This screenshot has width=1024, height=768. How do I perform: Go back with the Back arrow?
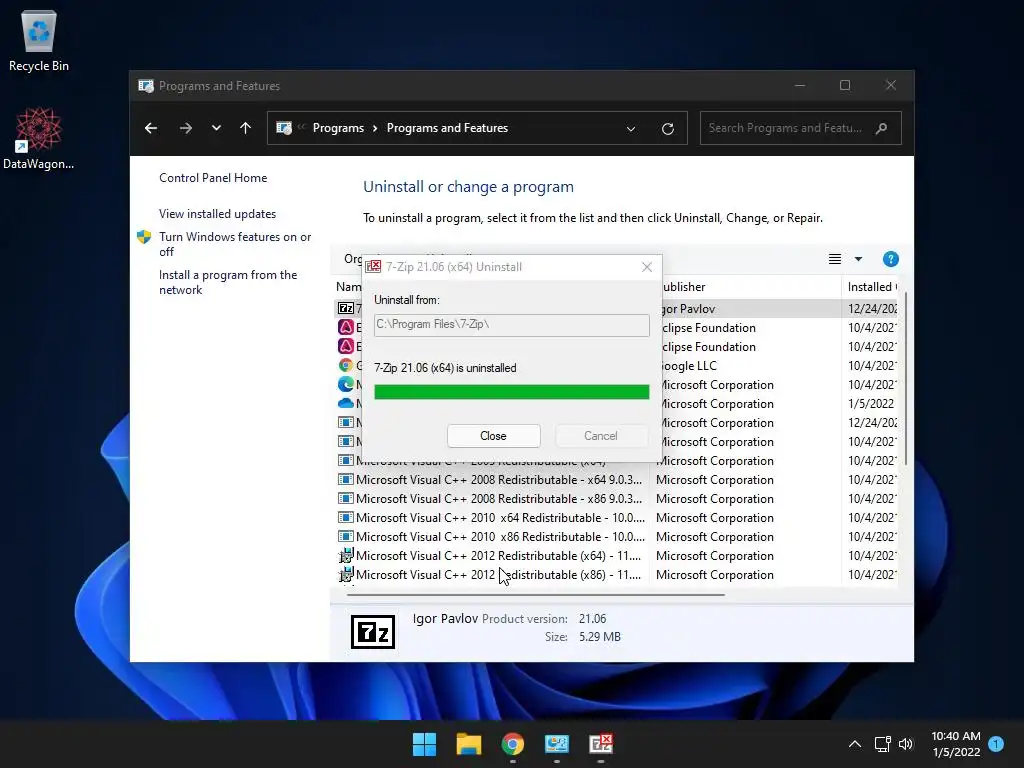pyautogui.click(x=151, y=128)
